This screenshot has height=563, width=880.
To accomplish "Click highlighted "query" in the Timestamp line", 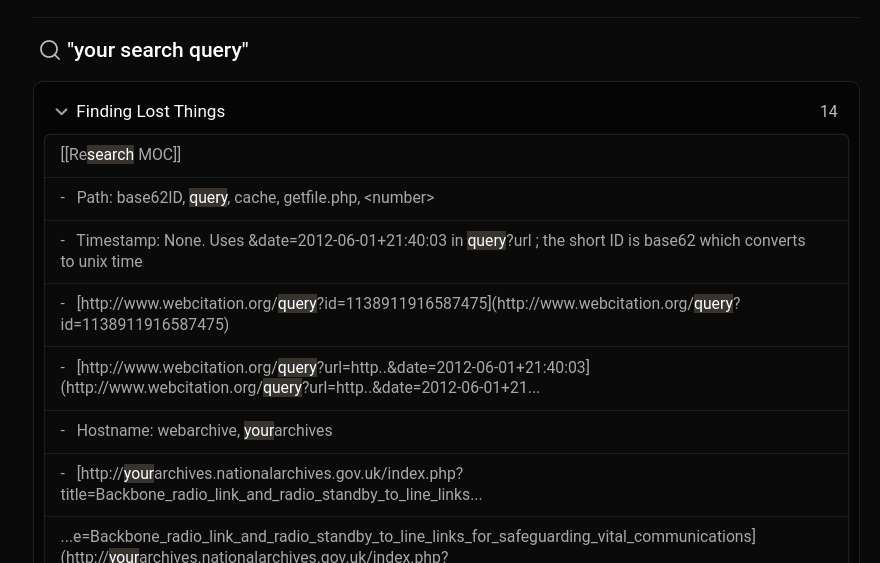I will (x=486, y=241).
